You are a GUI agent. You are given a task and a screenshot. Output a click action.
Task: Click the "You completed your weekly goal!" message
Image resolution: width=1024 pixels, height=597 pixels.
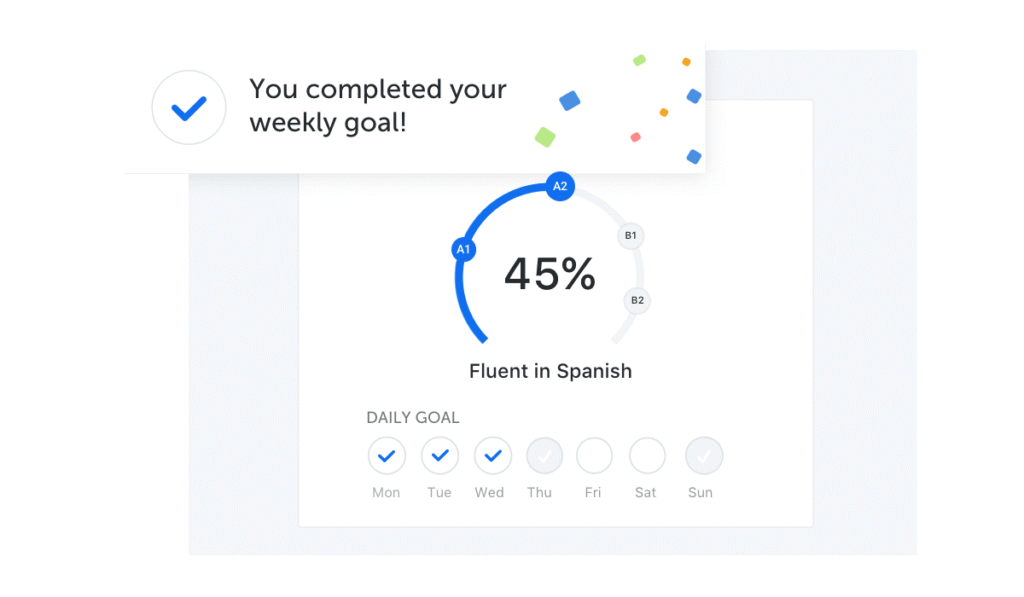[x=377, y=106]
